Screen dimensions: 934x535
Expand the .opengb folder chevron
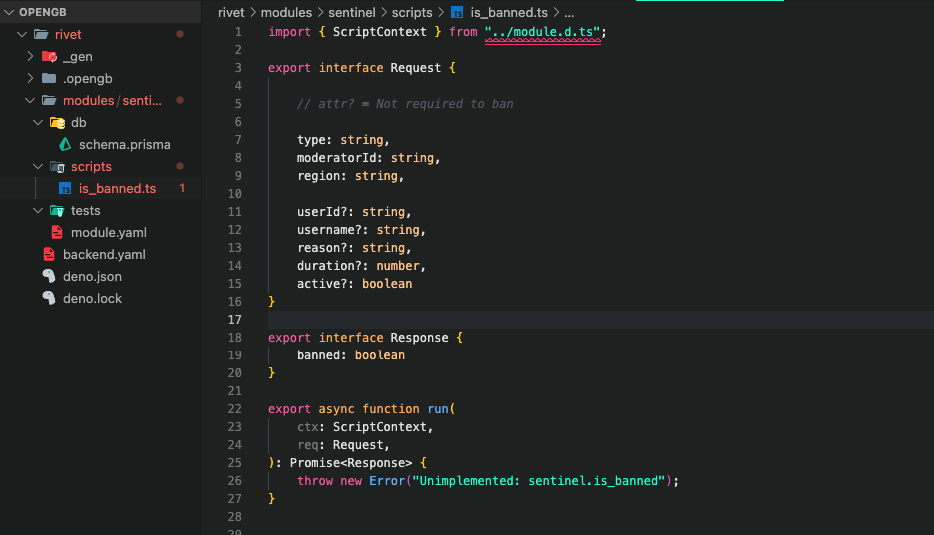tap(31, 79)
